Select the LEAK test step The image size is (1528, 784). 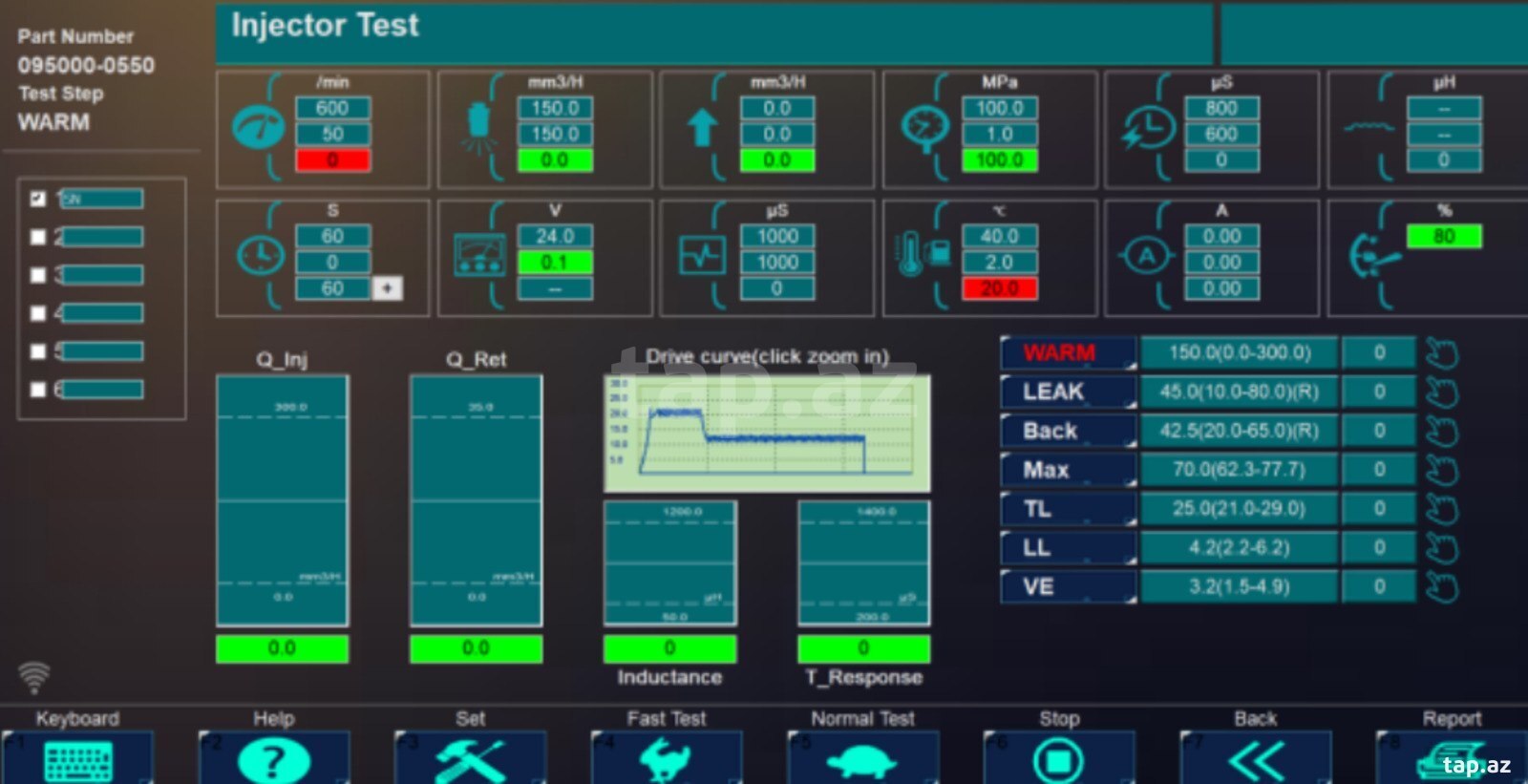coord(1069,392)
